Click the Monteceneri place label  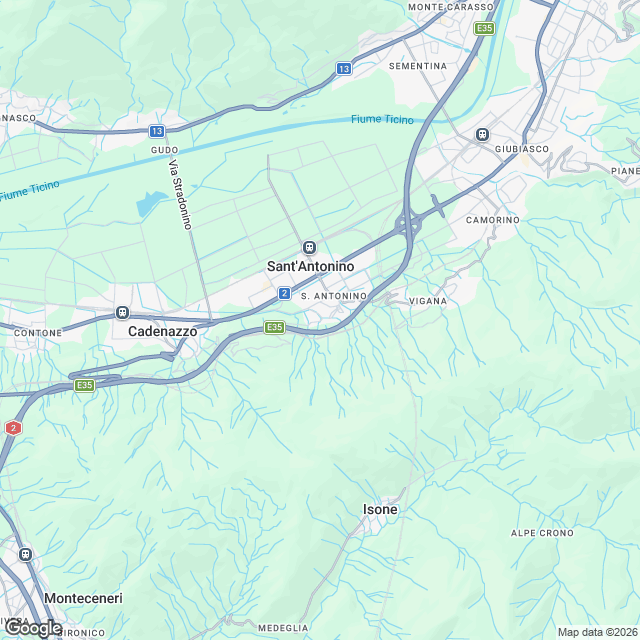pos(83,598)
